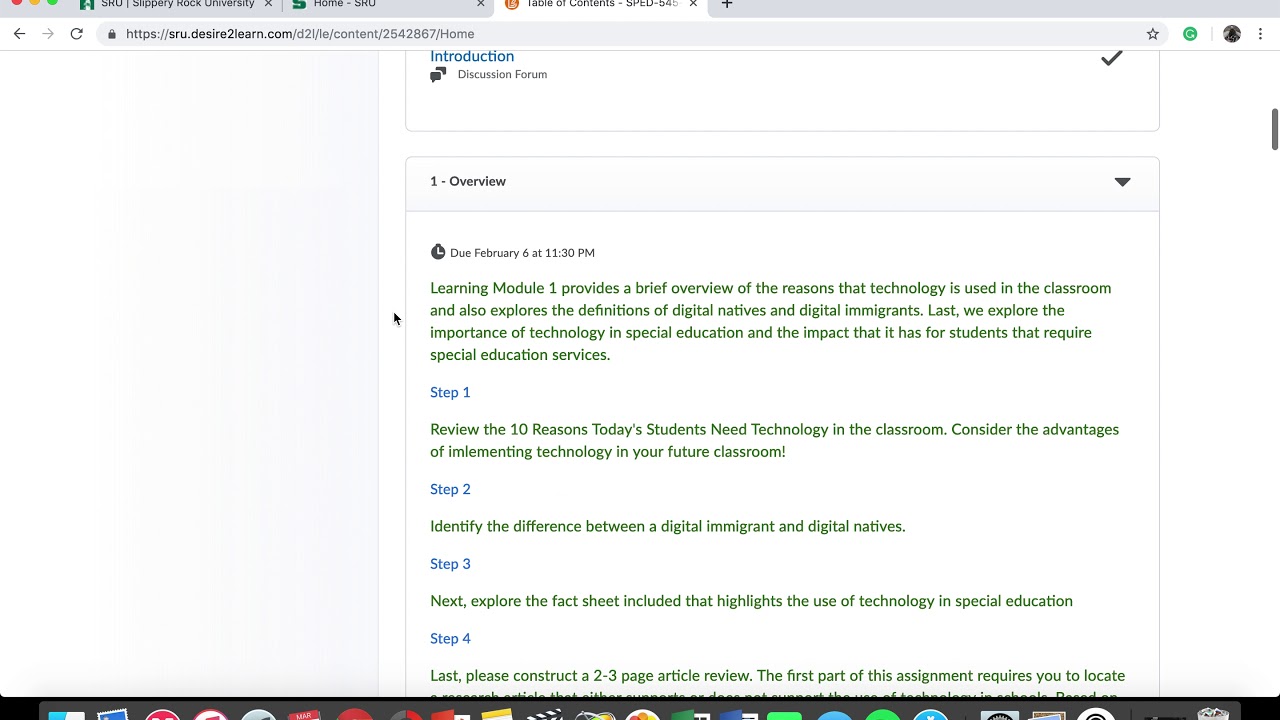The height and width of the screenshot is (720, 1280).
Task: Go back using the browser back arrow
Action: tap(19, 34)
